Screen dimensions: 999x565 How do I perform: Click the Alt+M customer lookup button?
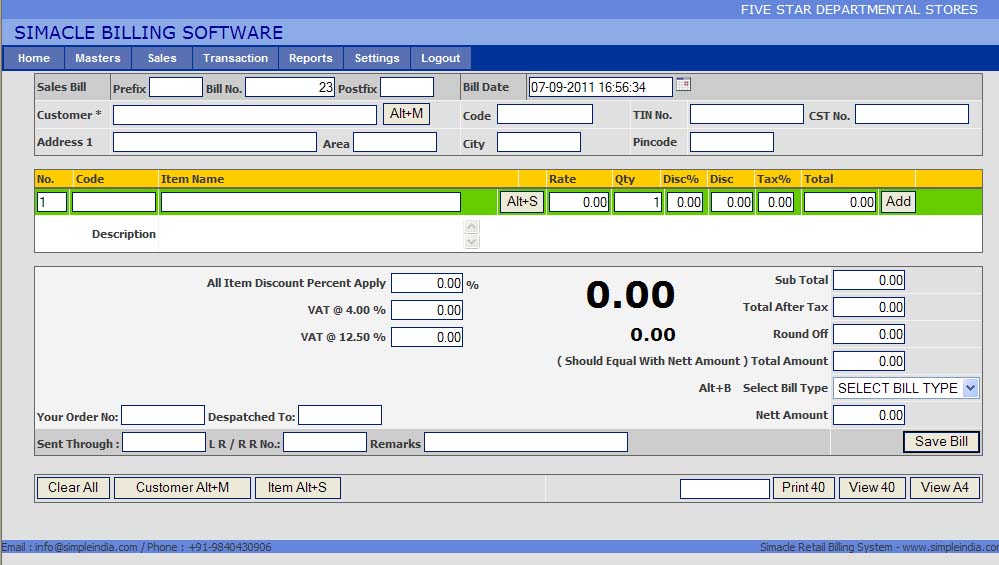406,114
